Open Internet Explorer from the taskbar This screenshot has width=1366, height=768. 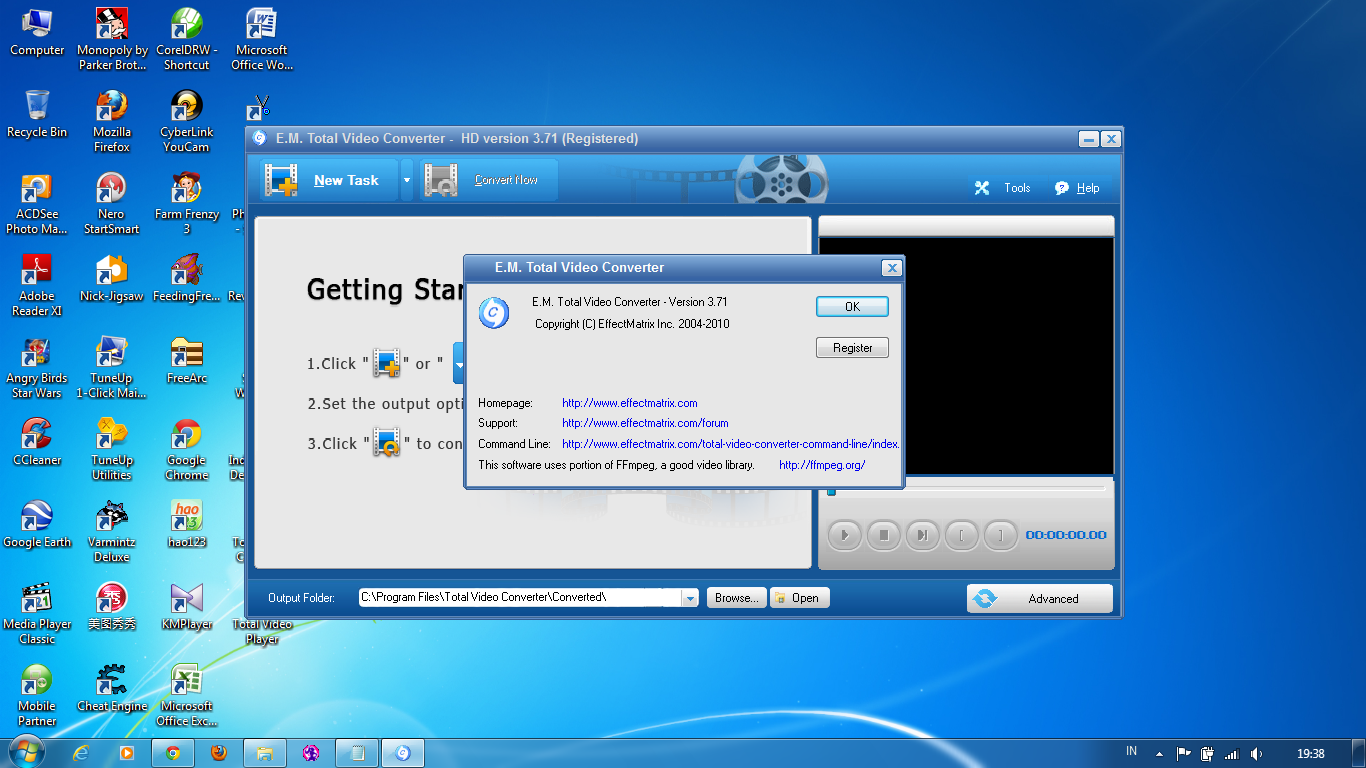point(82,753)
